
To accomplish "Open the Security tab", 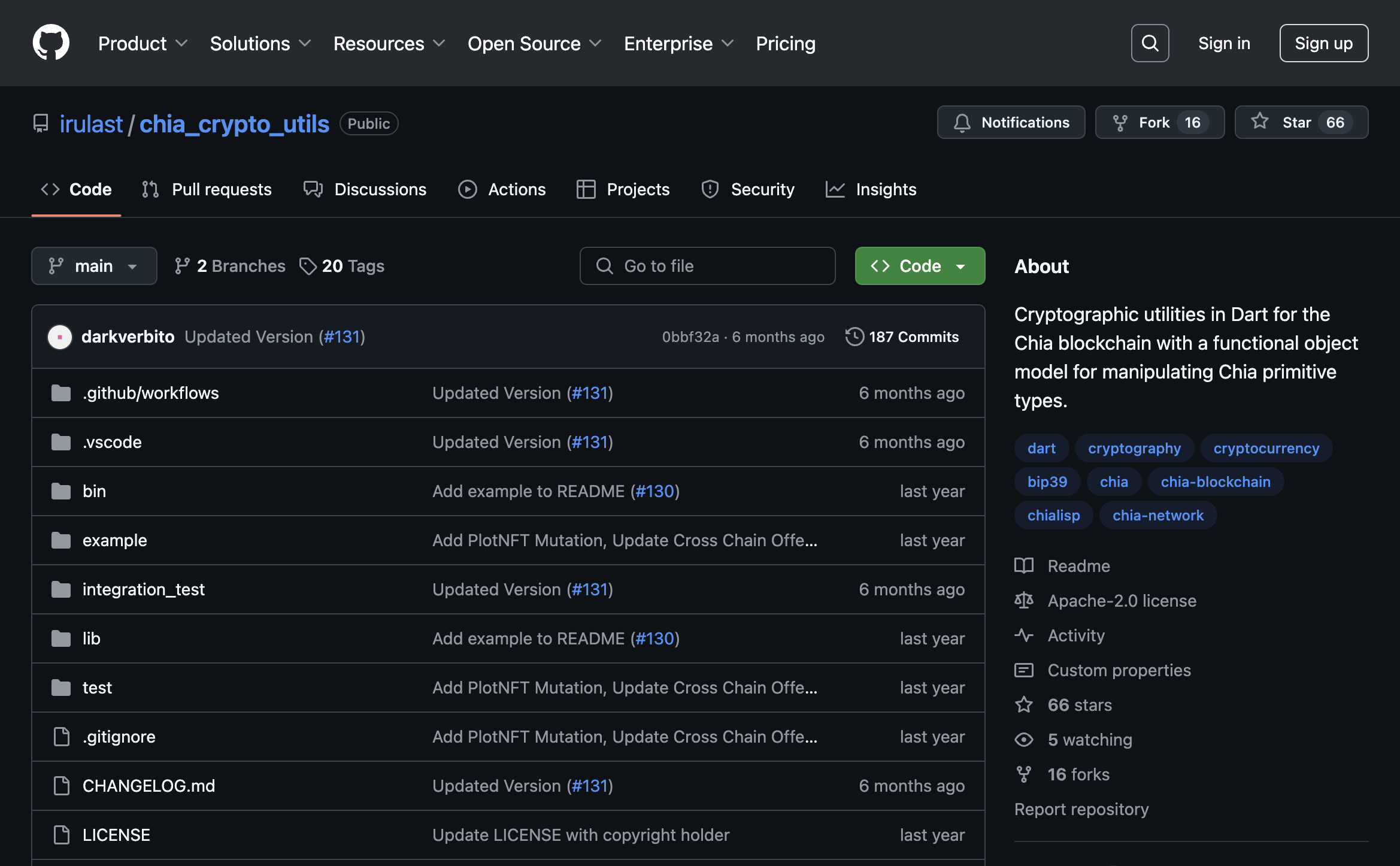I will point(747,189).
